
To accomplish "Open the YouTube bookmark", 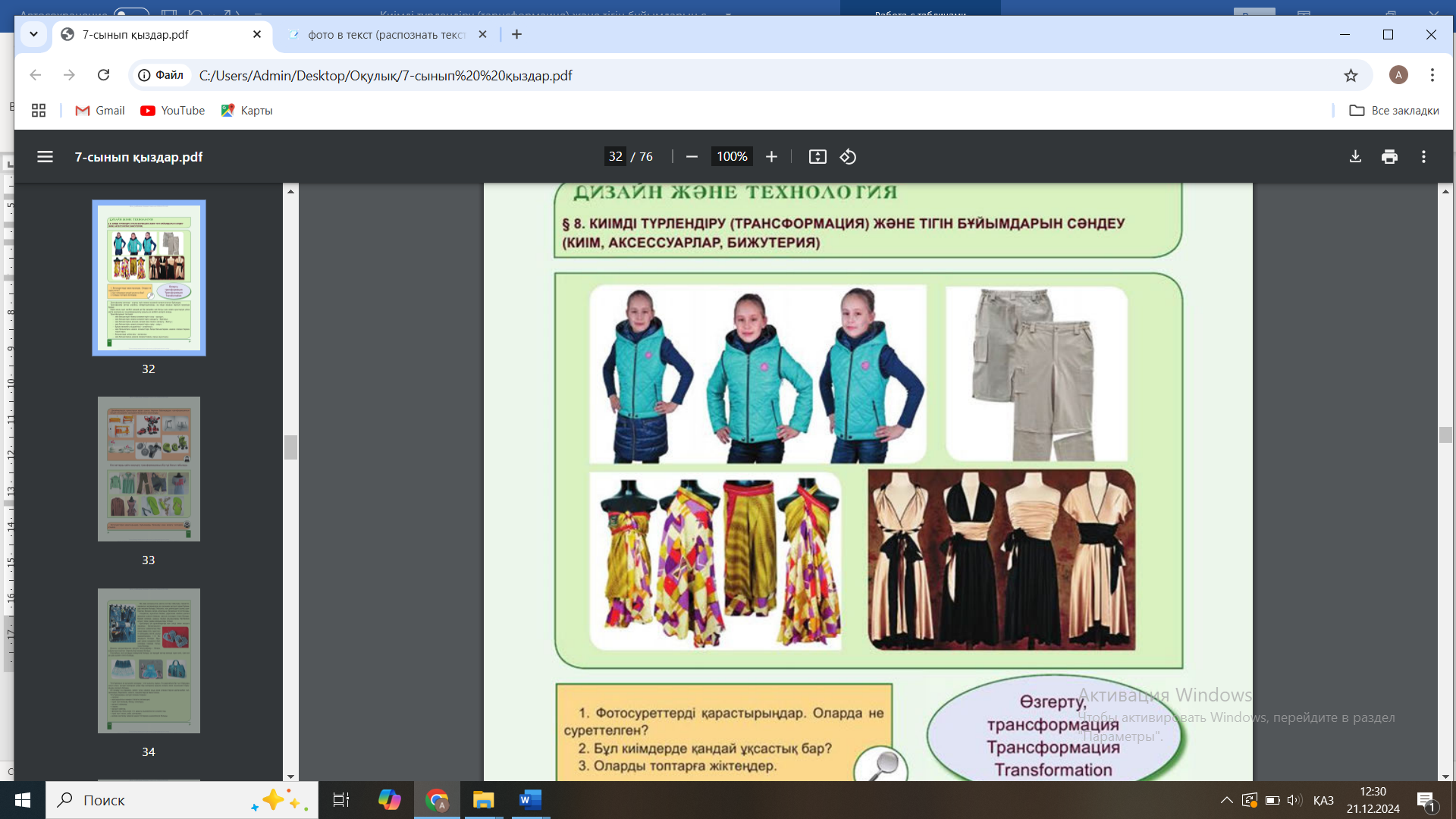I will point(173,111).
